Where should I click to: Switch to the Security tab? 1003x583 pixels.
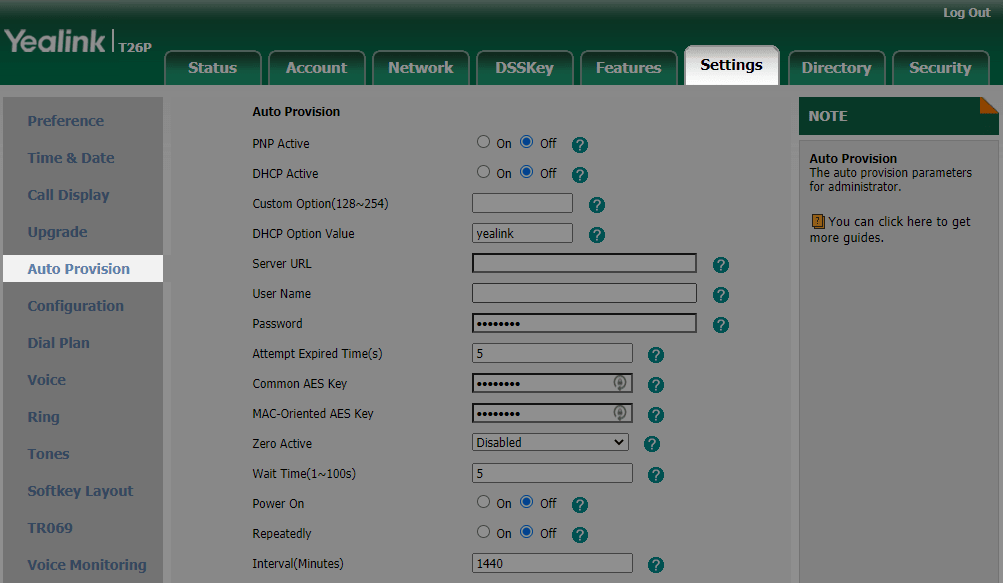[940, 68]
